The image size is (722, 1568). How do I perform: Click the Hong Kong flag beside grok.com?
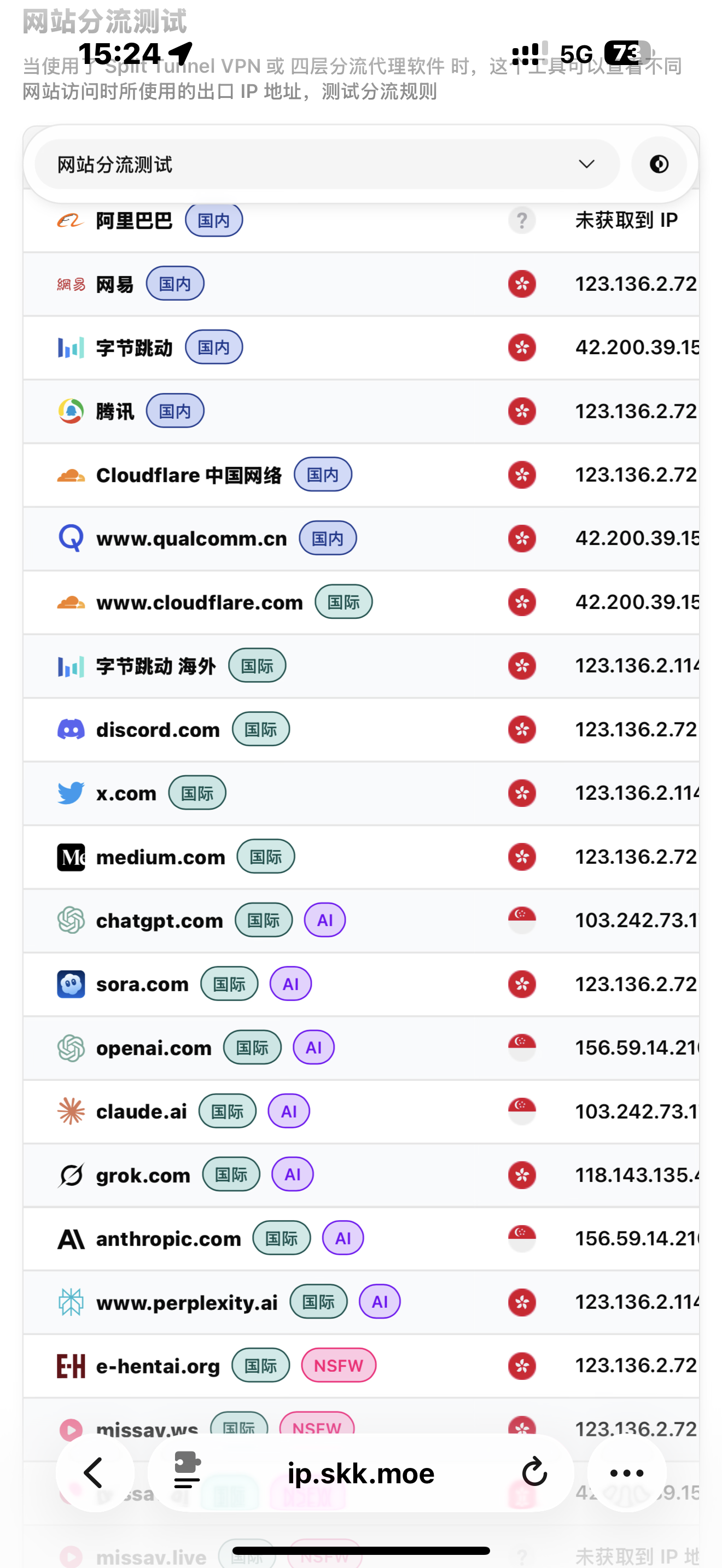pyautogui.click(x=522, y=1175)
